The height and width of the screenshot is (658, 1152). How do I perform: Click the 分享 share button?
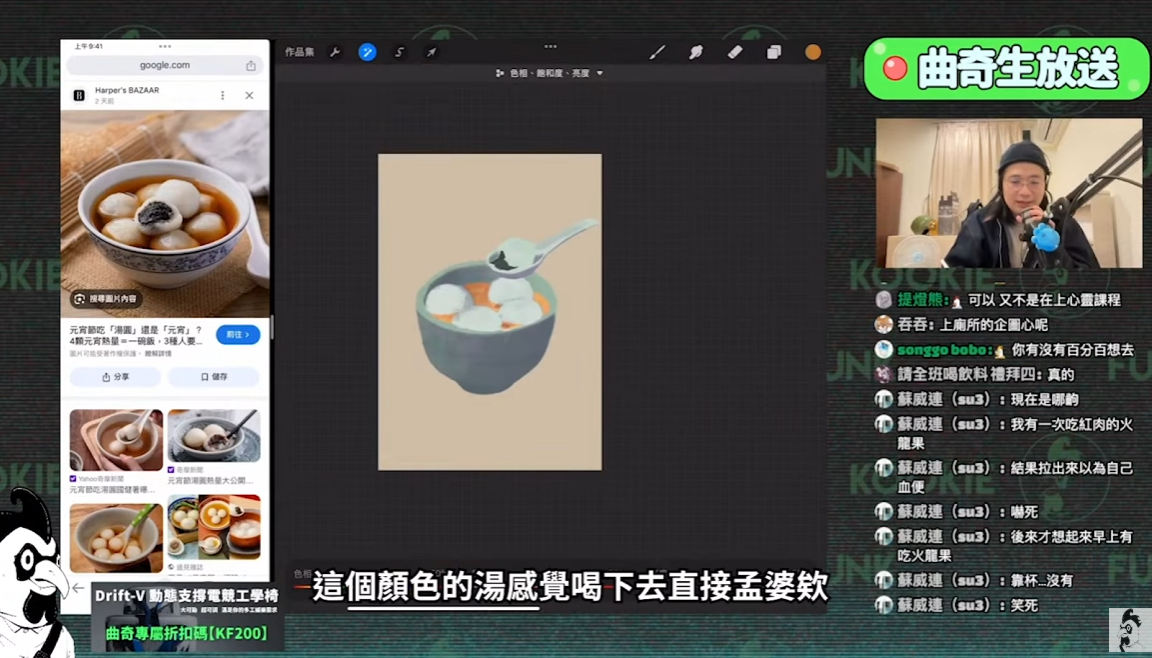tap(115, 377)
